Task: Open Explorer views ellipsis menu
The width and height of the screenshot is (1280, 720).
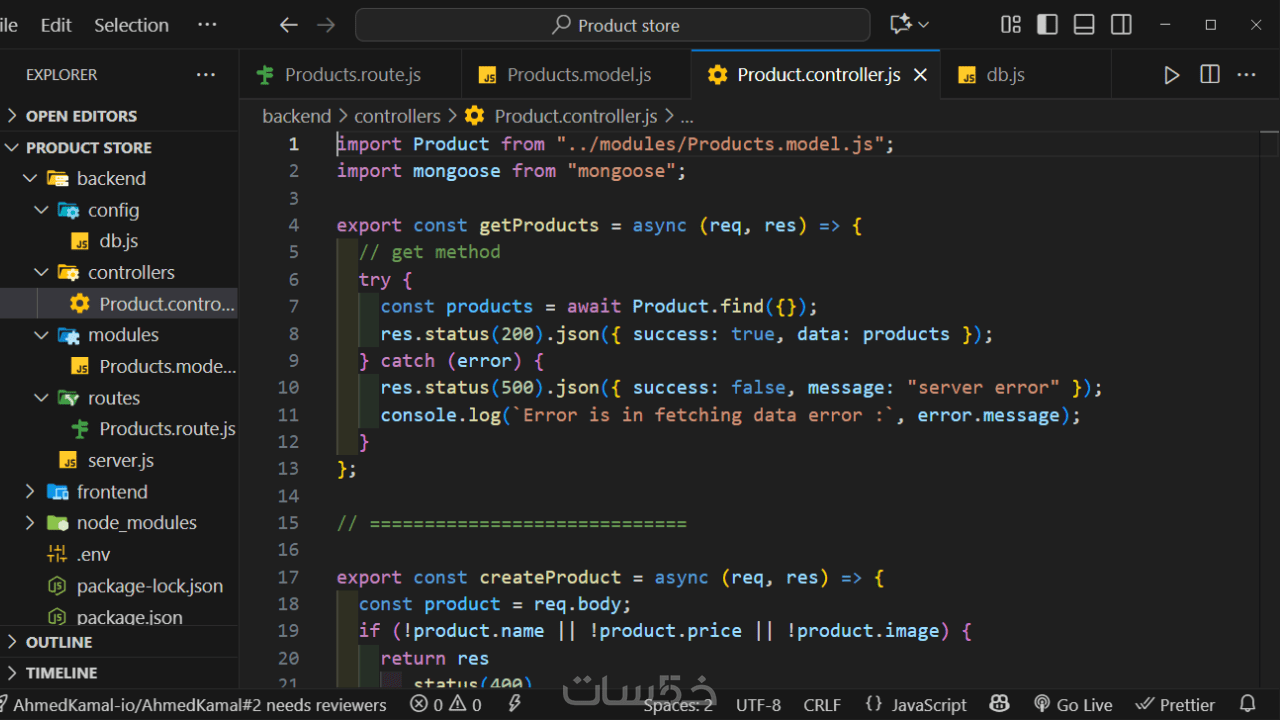Action: pyautogui.click(x=206, y=75)
